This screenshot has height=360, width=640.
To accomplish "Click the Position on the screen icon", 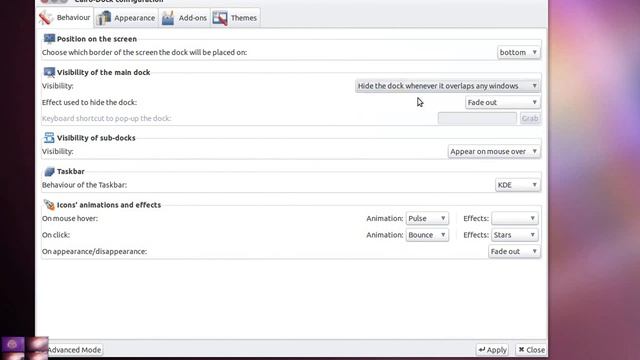I will (49, 39).
